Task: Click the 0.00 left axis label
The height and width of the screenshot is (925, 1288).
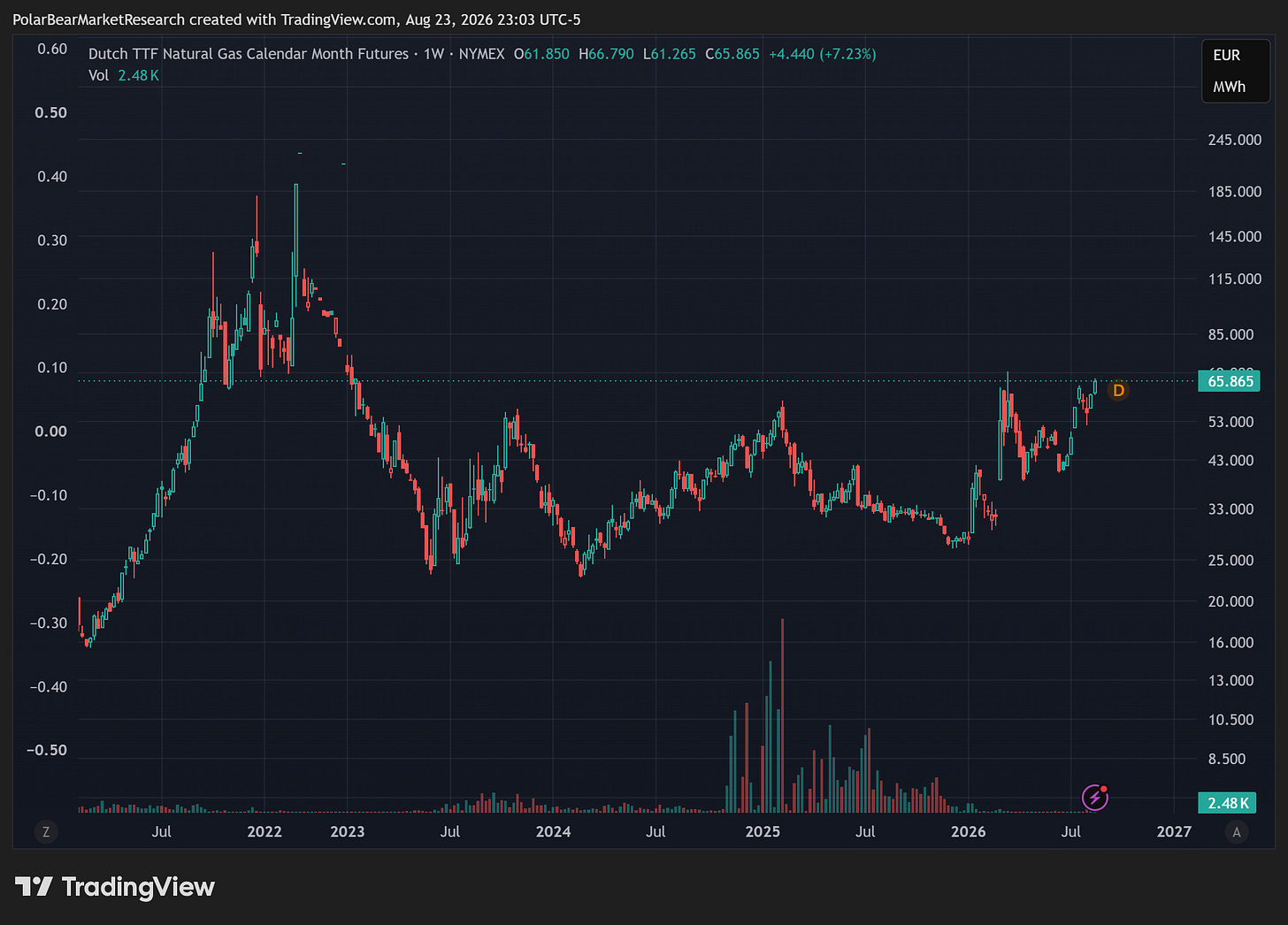Action: pyautogui.click(x=51, y=432)
